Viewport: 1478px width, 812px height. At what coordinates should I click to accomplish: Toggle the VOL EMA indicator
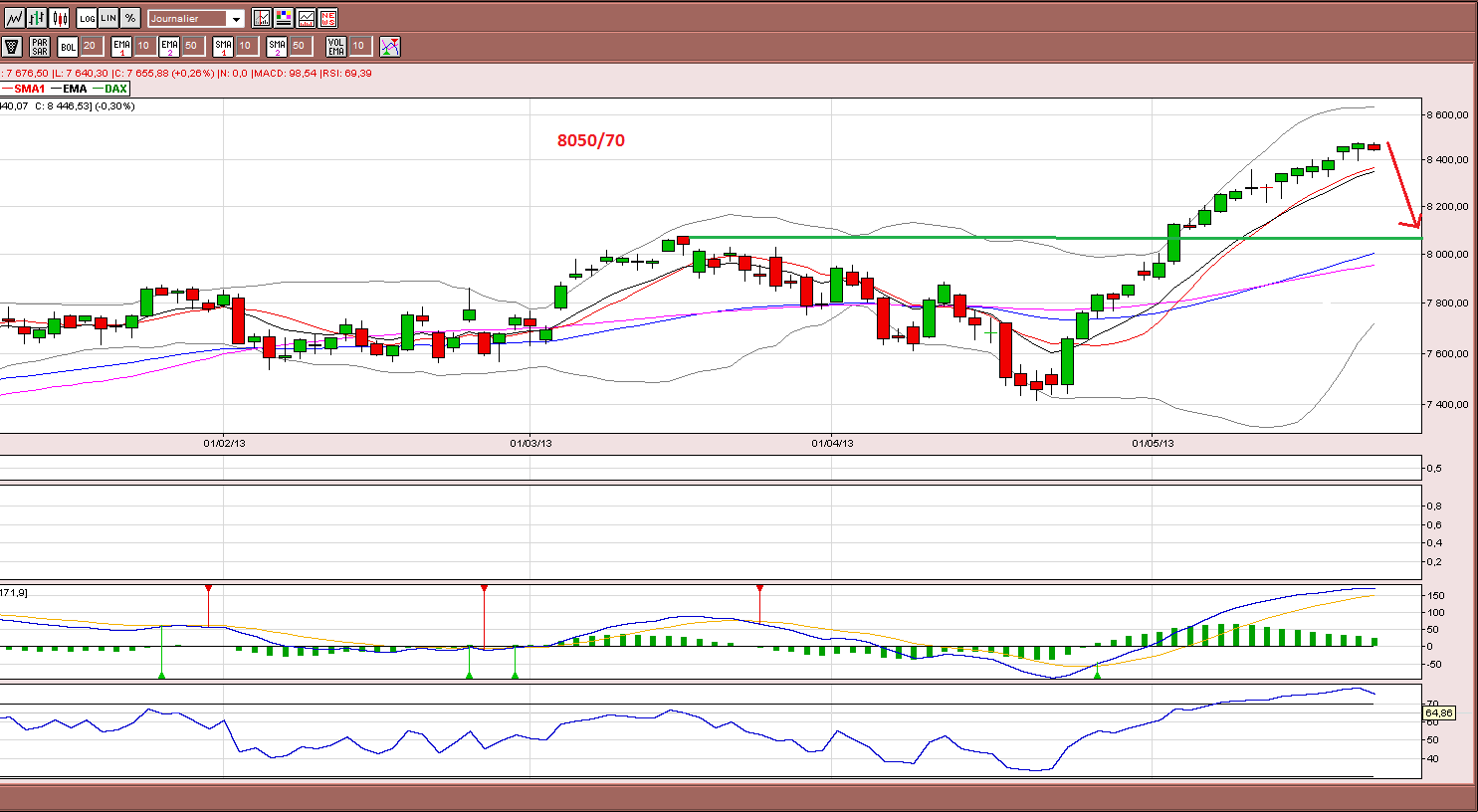336,46
